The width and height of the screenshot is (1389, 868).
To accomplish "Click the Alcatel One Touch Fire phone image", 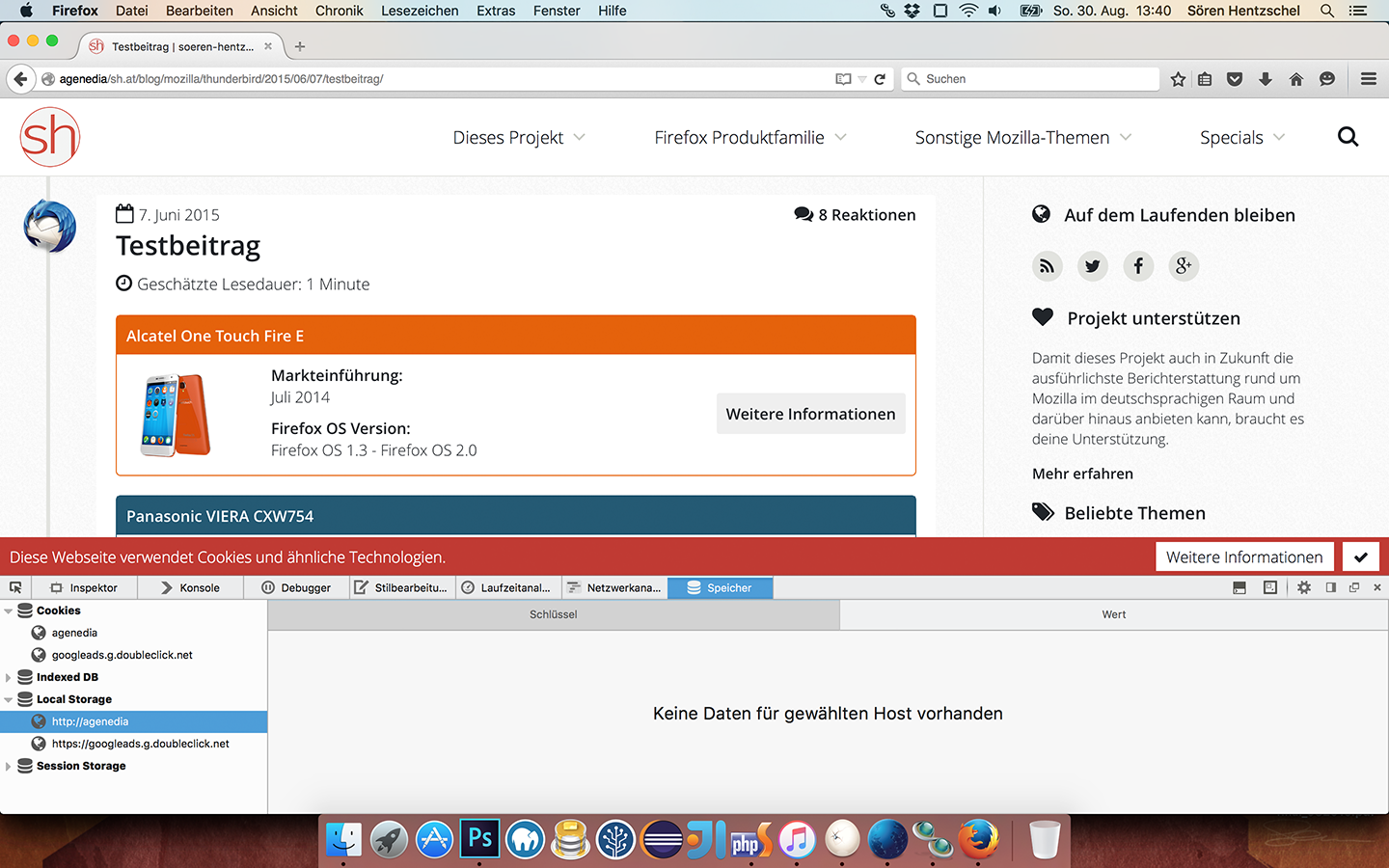I will click(x=175, y=415).
